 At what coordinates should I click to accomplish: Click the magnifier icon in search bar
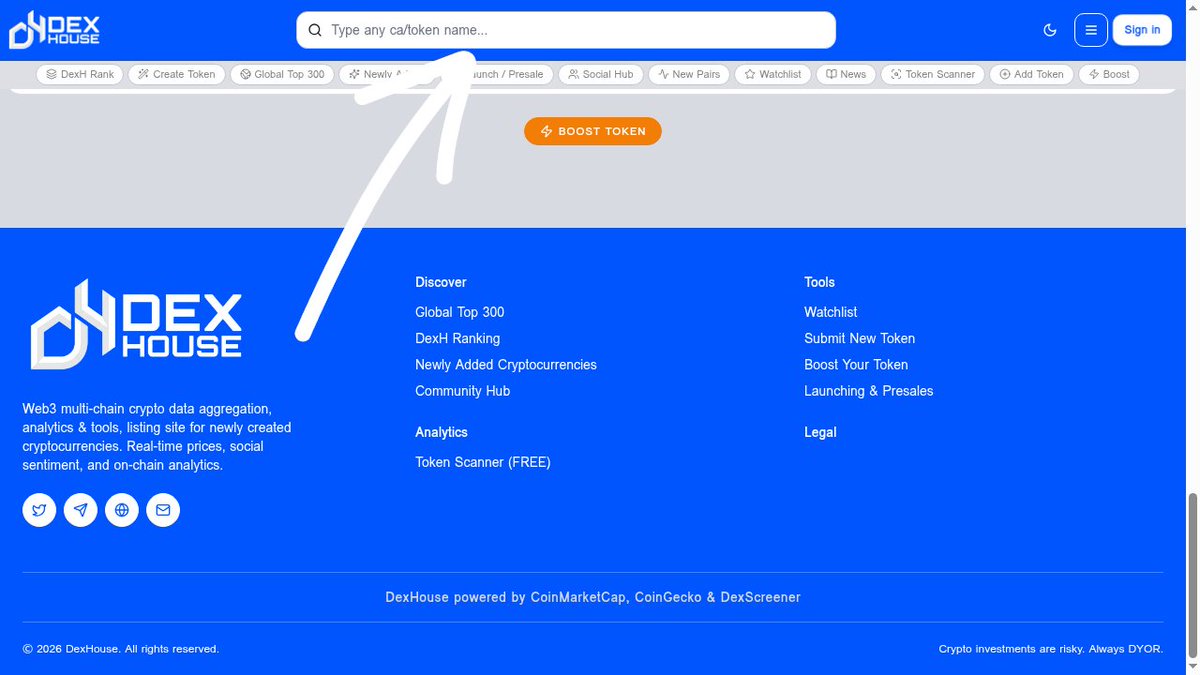coord(315,30)
